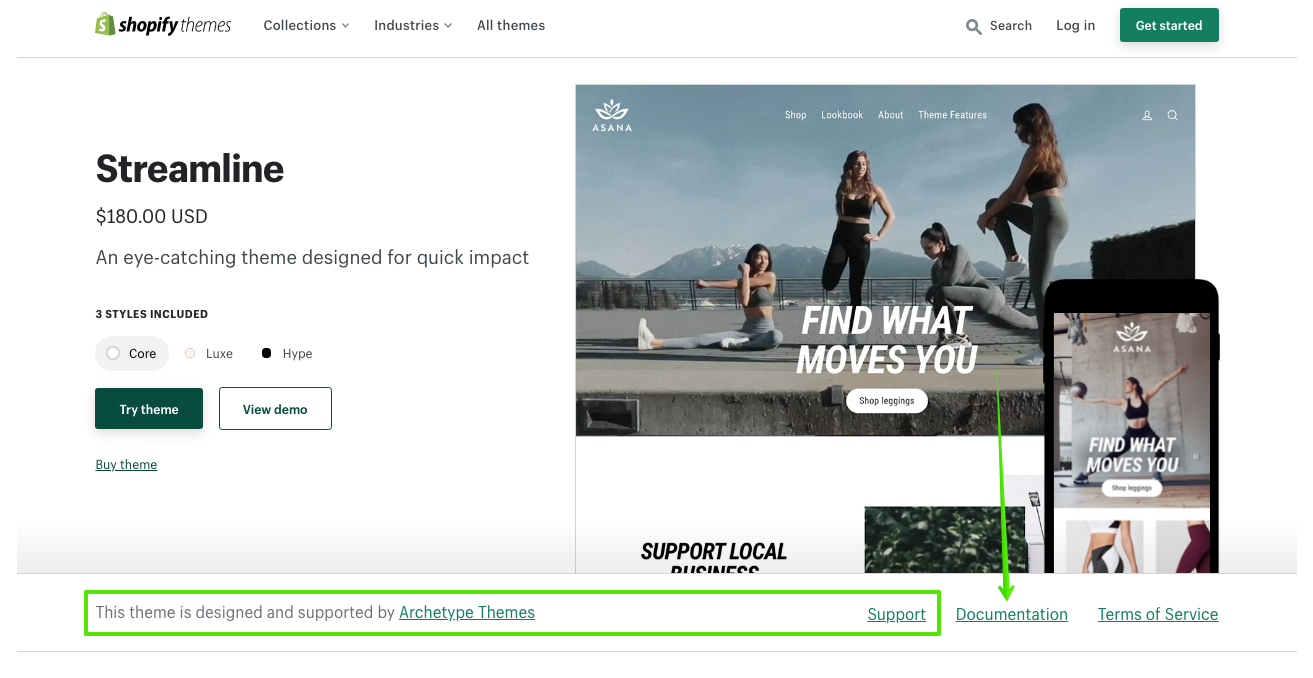
Task: Click the SUPPORT LOCAL BUSINESS heading in preview
Action: point(714,558)
